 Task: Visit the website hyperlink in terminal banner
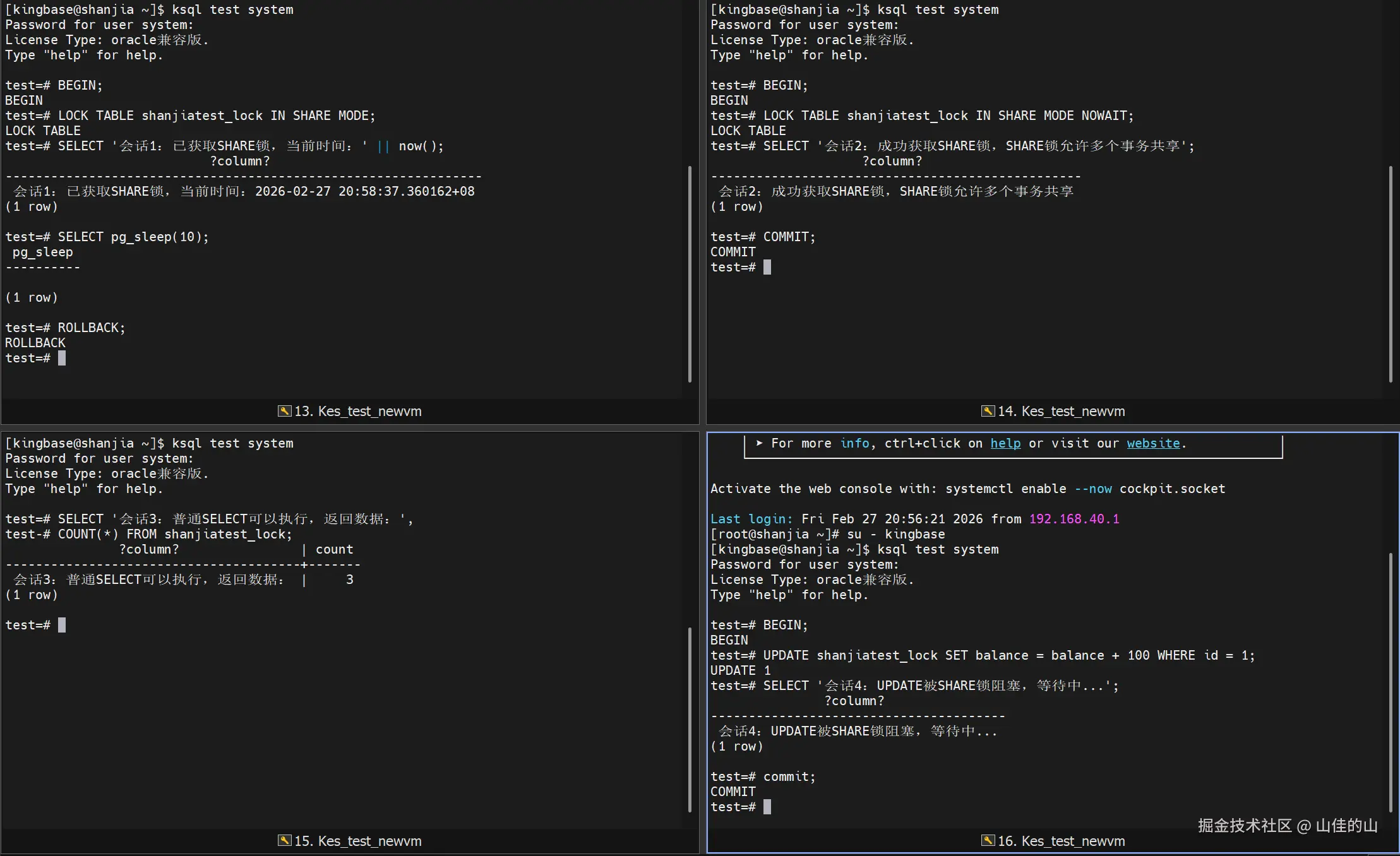coord(1153,443)
